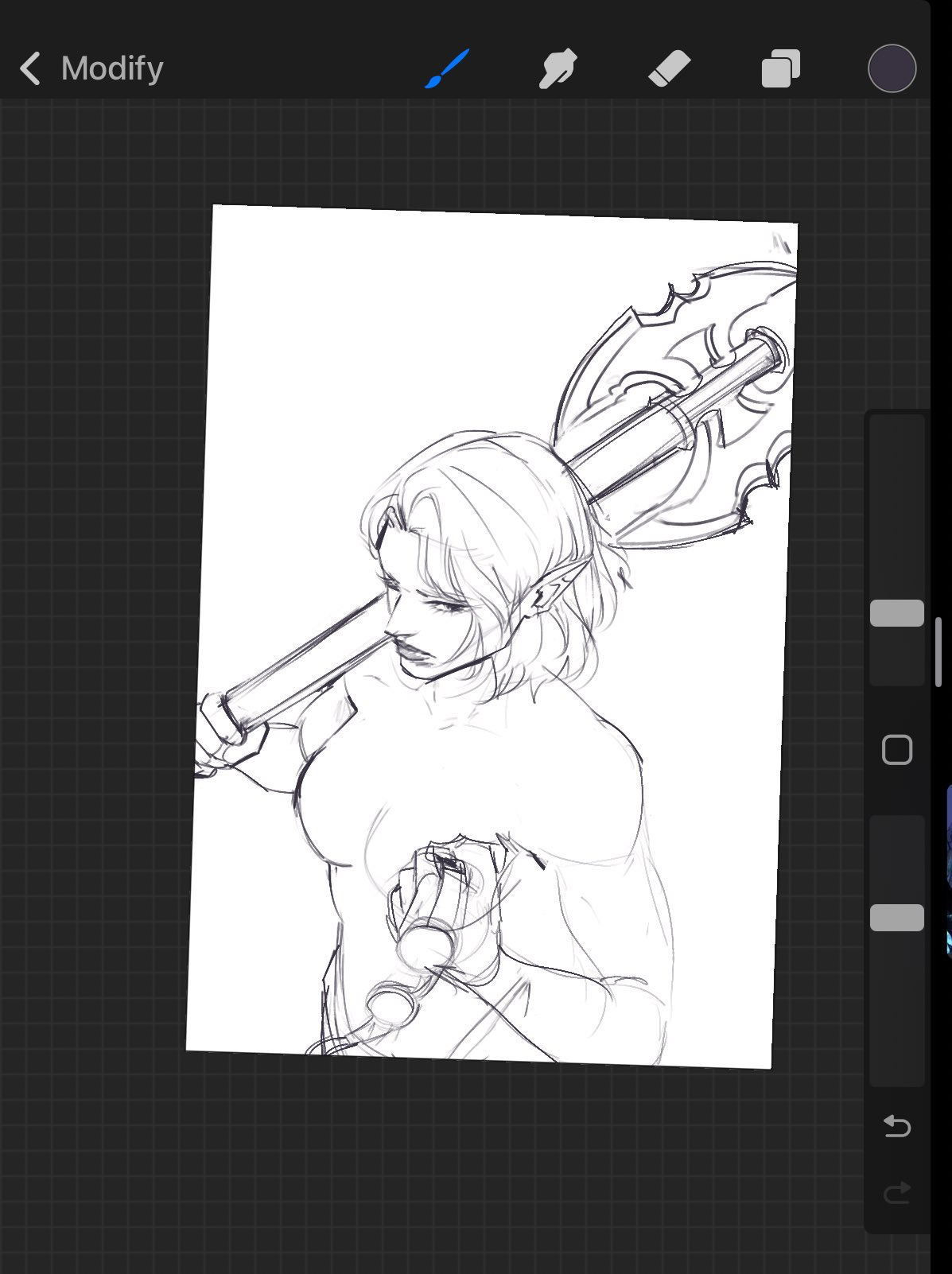Viewport: 952px width, 1274px height.
Task: Click the brush size slider handle
Action: (x=896, y=613)
